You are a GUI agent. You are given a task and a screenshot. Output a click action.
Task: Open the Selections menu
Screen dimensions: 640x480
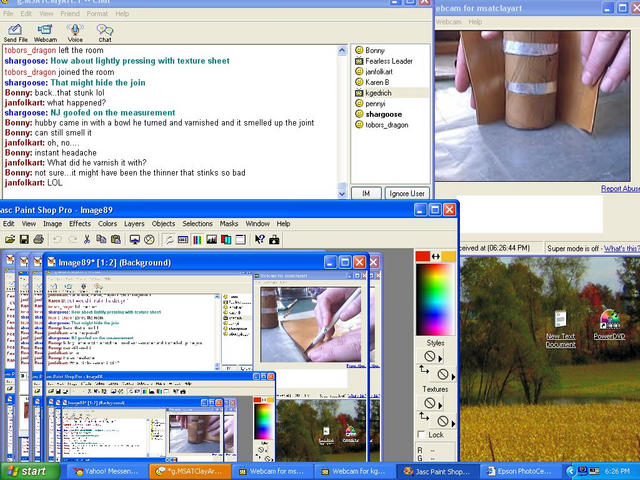click(x=198, y=224)
